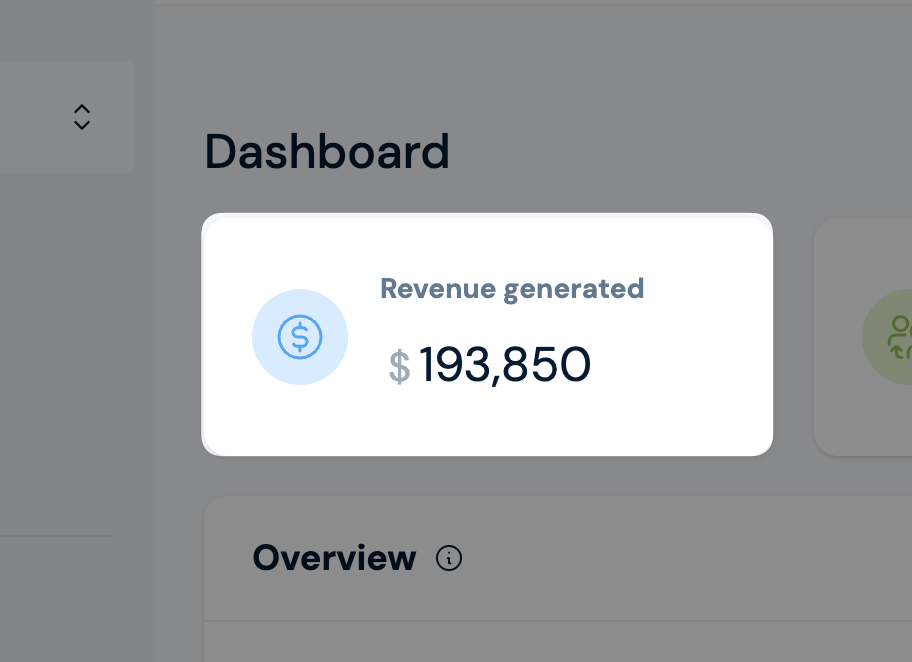Click the top header bar strip

point(533,2)
